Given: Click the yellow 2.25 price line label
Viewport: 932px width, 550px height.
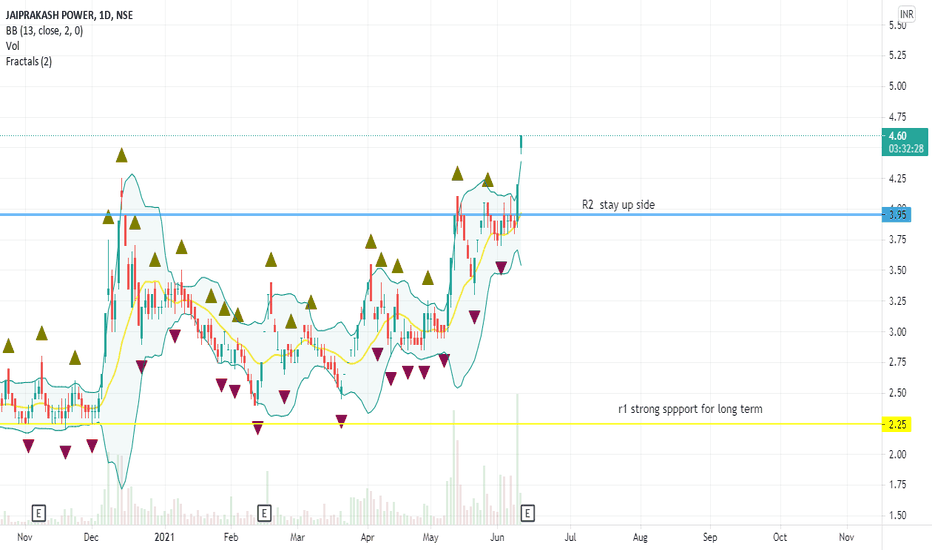Looking at the screenshot, I should [897, 424].
